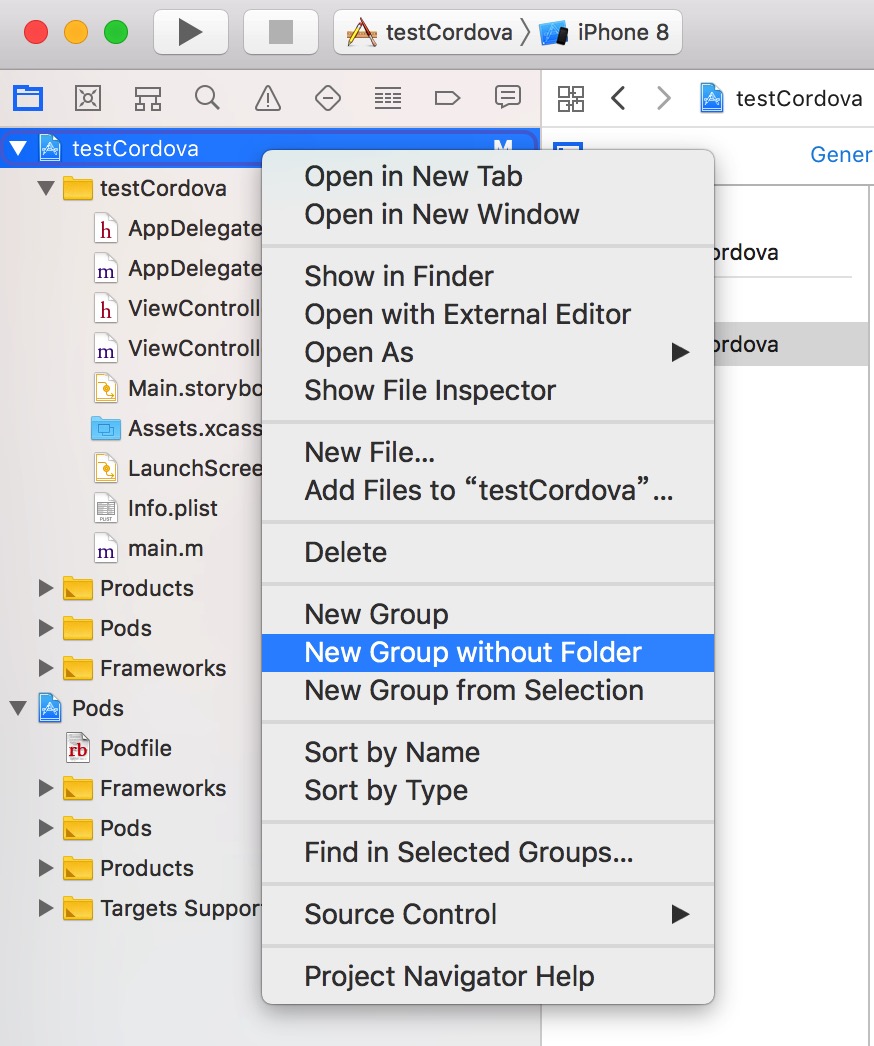
Task: Choose the iPhone 8 device destination
Action: 604,32
